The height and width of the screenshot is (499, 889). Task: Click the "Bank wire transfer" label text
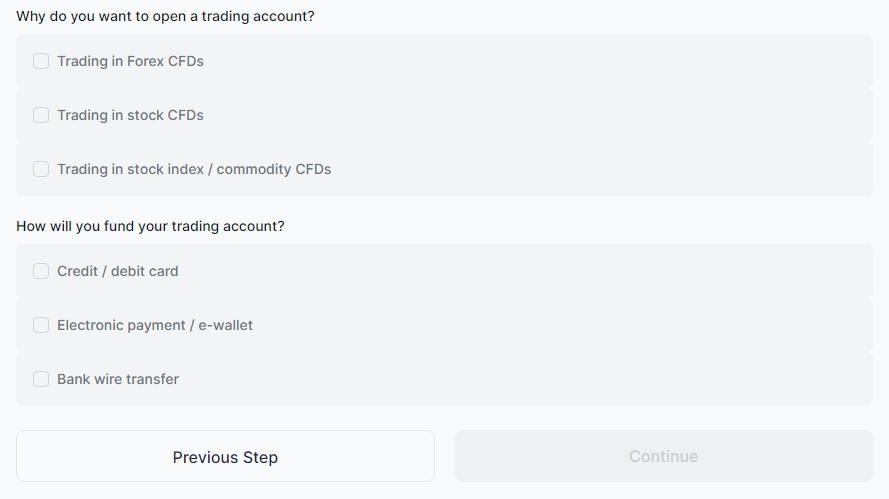(x=118, y=379)
